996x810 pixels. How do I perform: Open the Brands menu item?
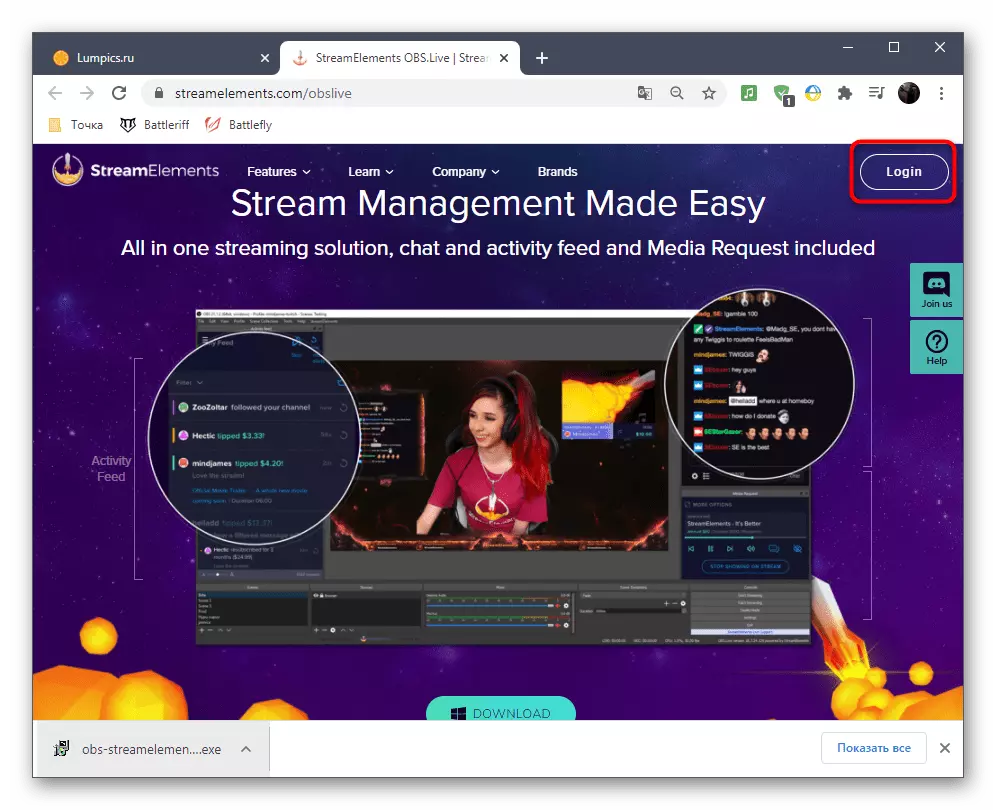[558, 172]
